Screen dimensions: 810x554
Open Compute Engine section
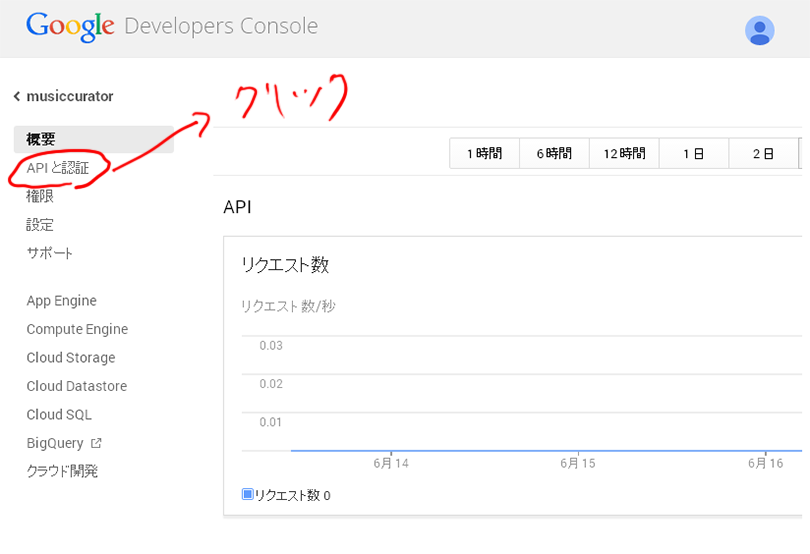(77, 329)
